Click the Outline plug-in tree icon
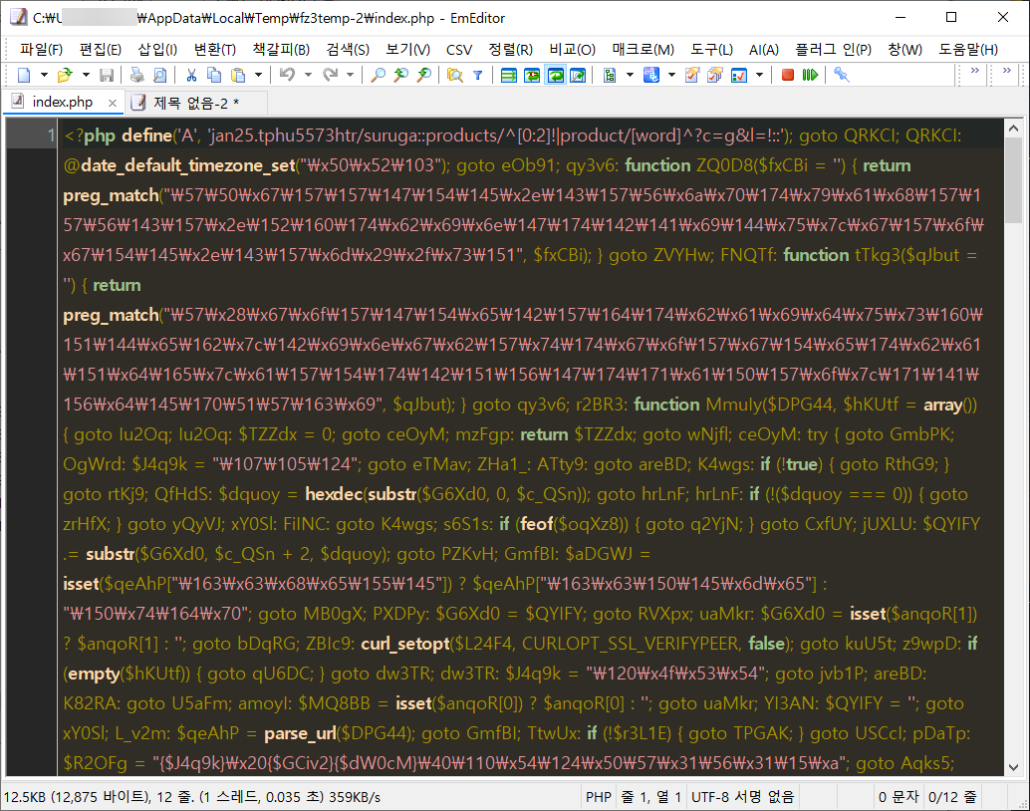 click(x=610, y=75)
